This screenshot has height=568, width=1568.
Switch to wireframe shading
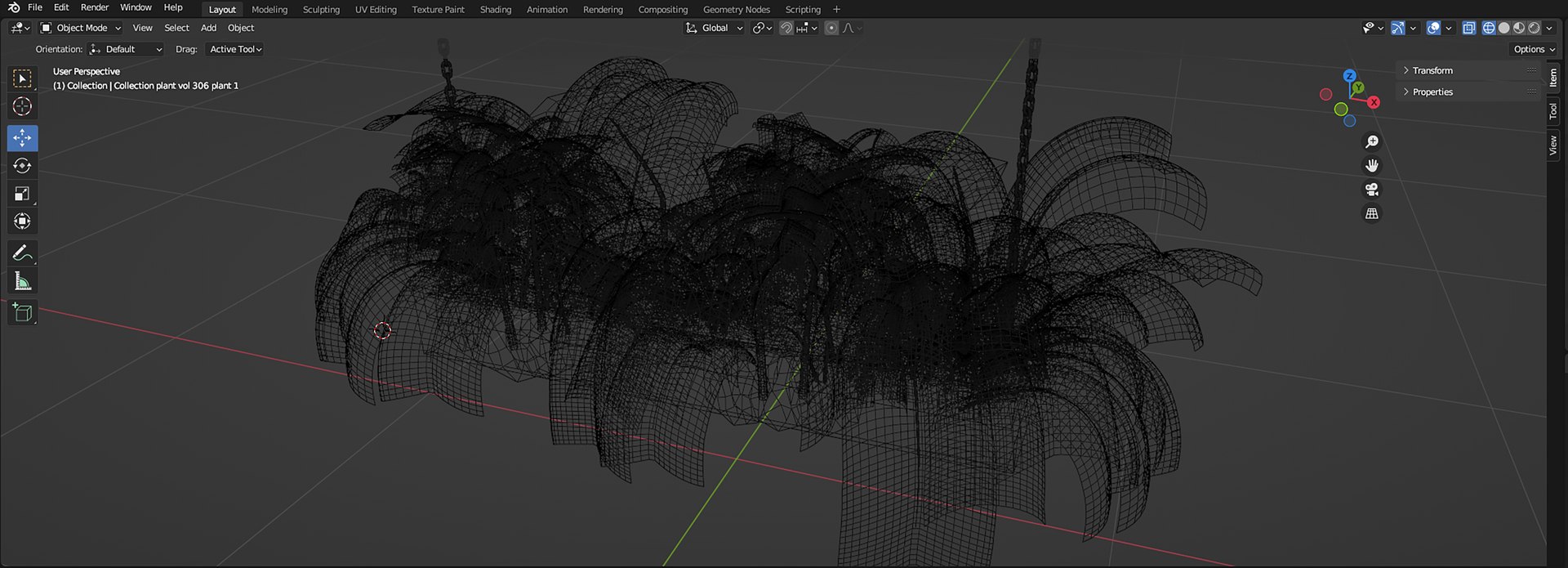[1489, 28]
